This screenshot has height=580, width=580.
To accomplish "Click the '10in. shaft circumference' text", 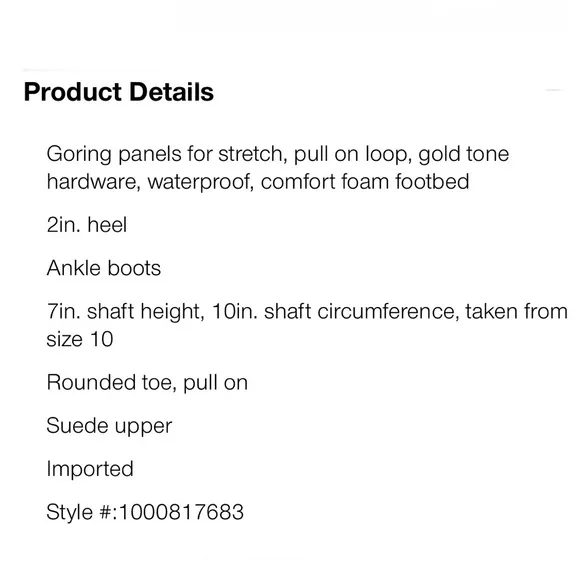I will click(x=335, y=311).
